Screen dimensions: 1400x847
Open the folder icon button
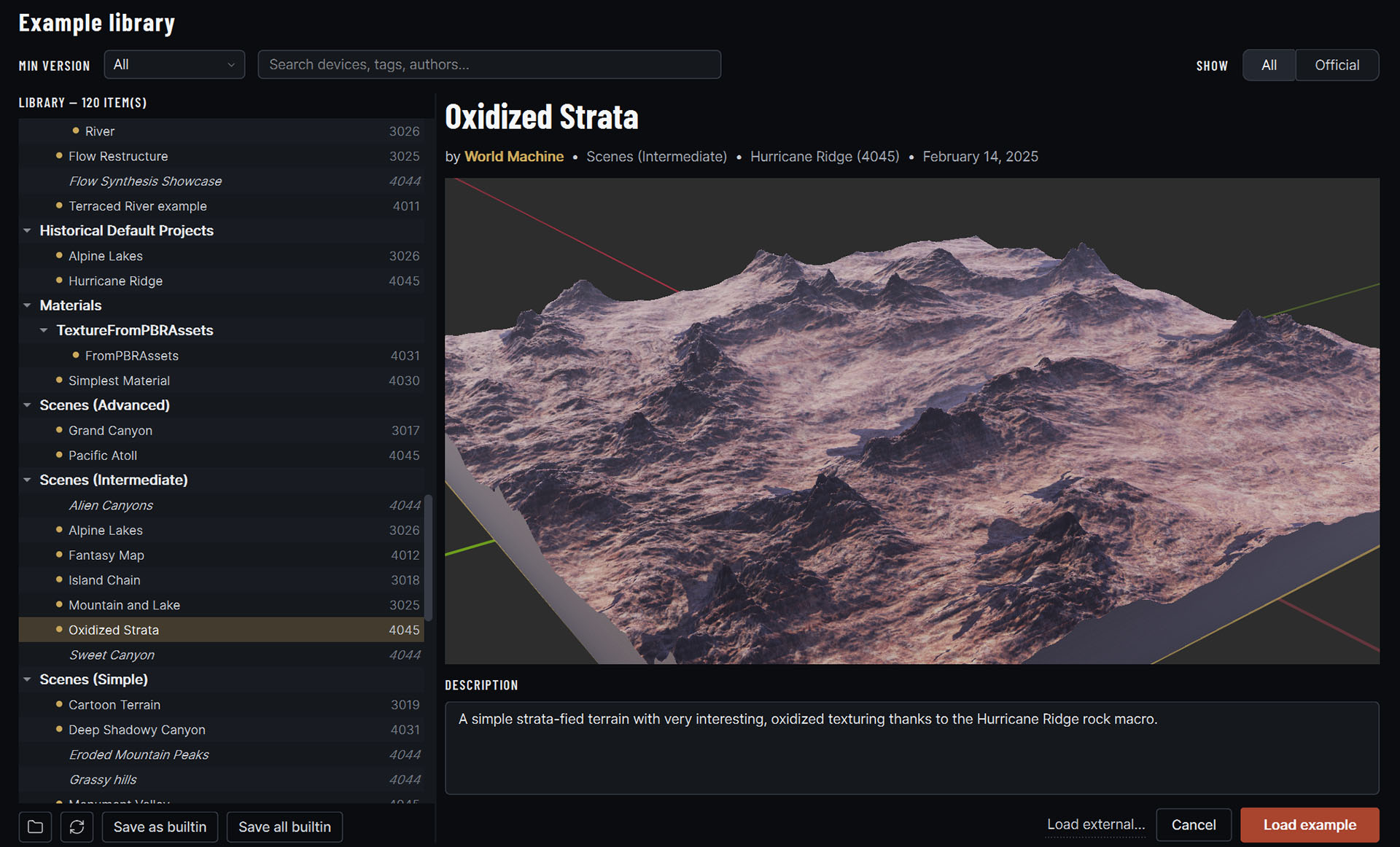(35, 827)
